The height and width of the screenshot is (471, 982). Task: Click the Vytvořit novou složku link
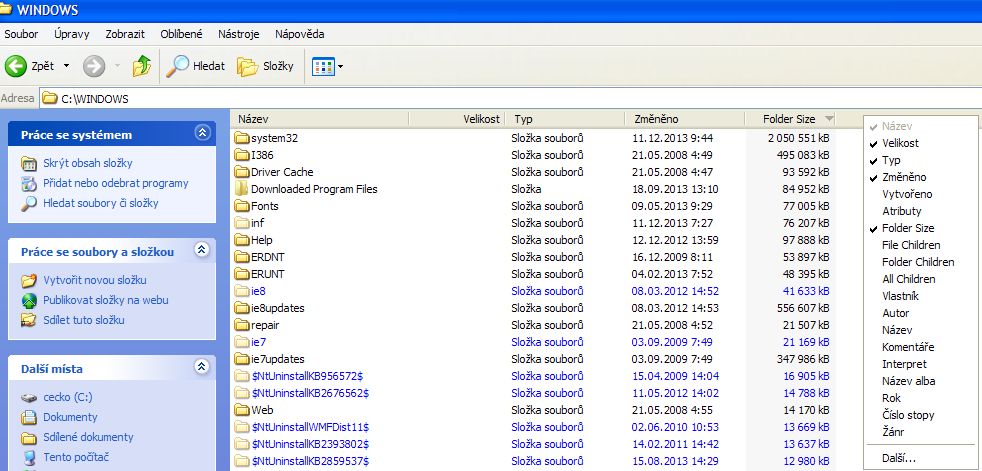click(x=95, y=280)
